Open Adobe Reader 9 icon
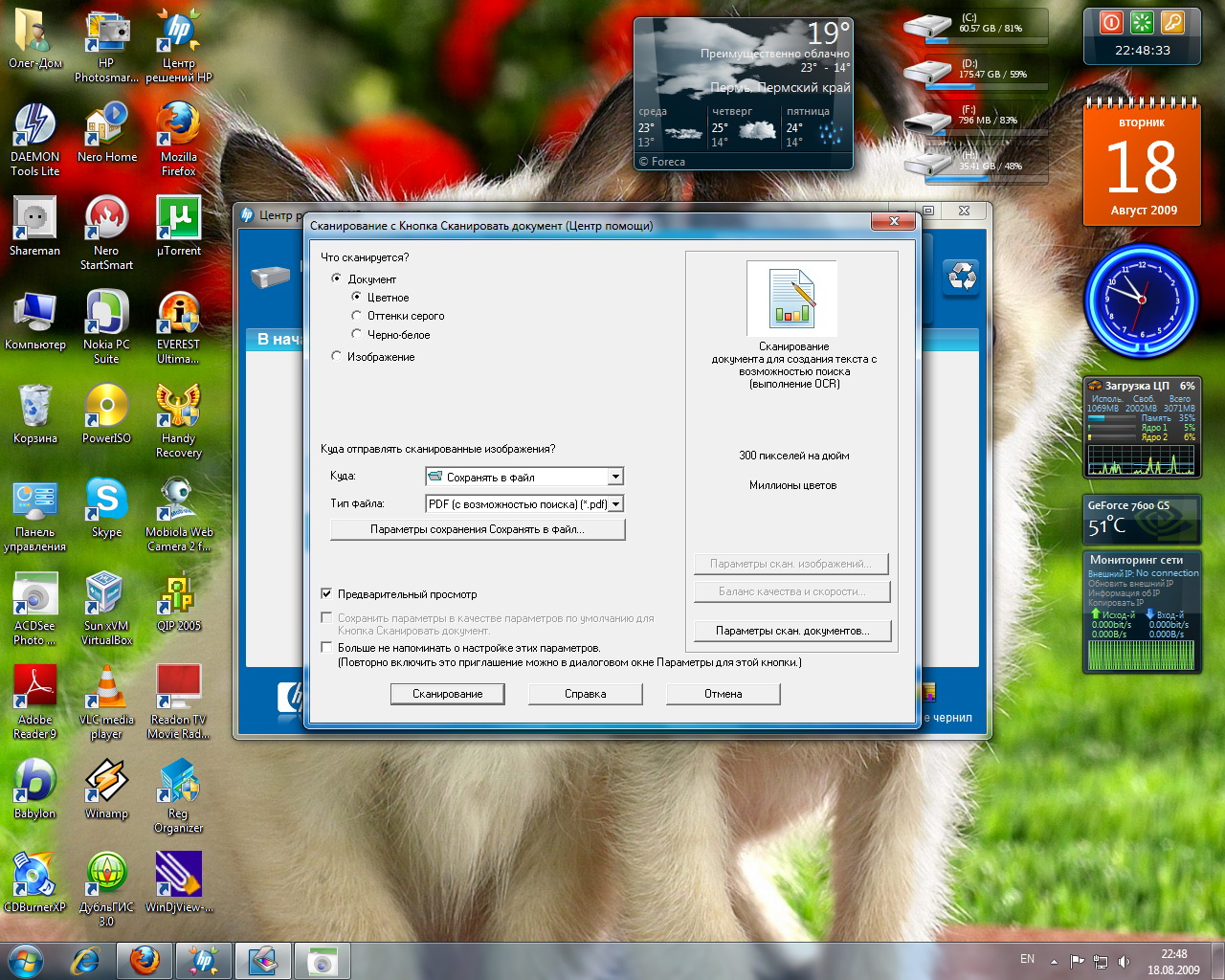1225x980 pixels. [x=34, y=703]
